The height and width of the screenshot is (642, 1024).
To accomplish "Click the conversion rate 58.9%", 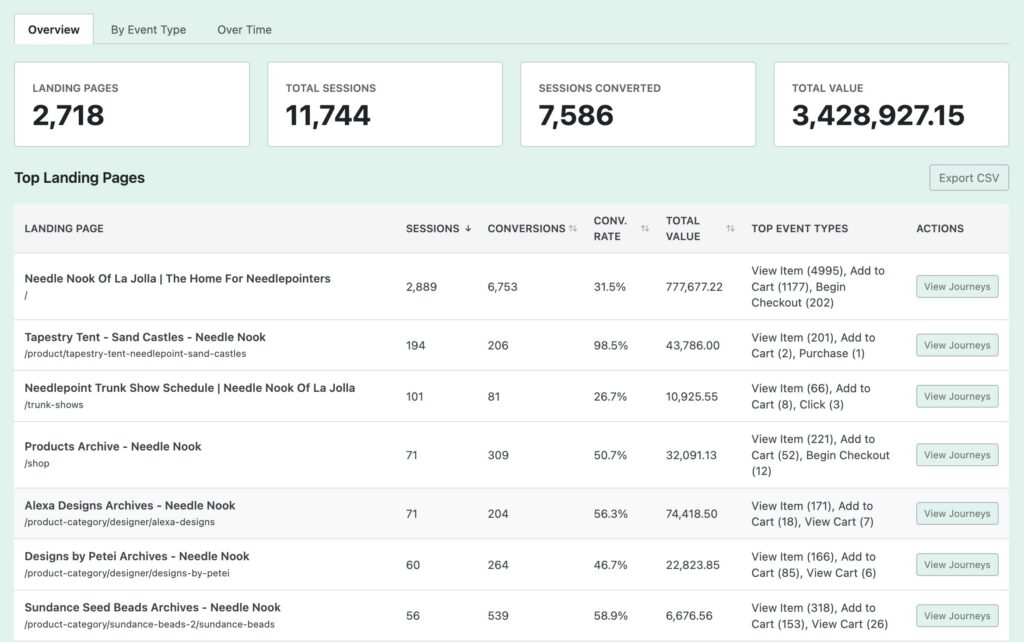I will pyautogui.click(x=611, y=616).
